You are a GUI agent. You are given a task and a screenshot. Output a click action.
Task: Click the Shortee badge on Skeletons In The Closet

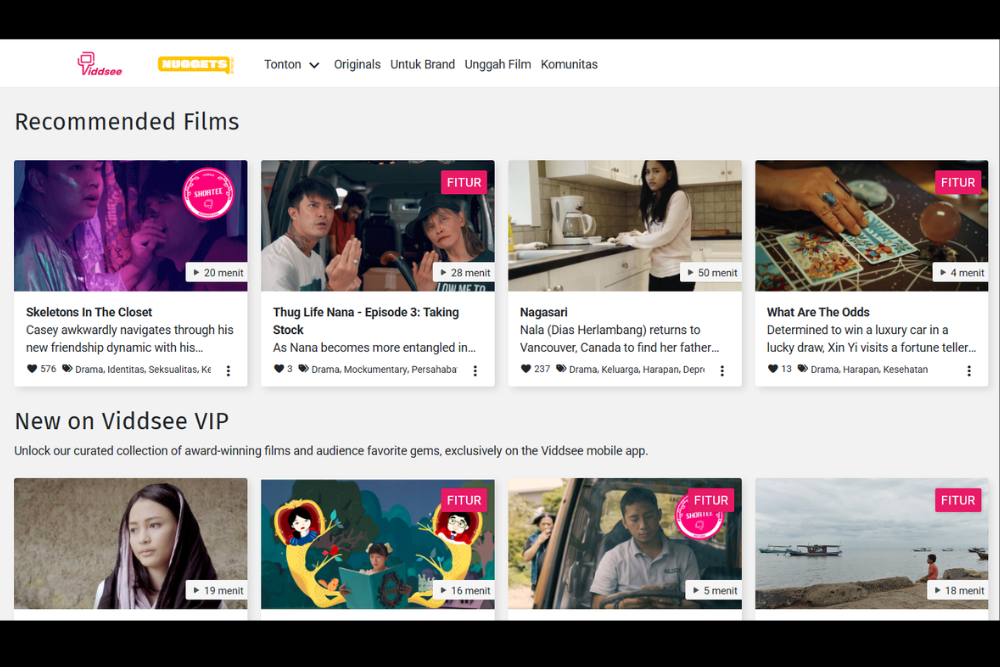coord(209,193)
